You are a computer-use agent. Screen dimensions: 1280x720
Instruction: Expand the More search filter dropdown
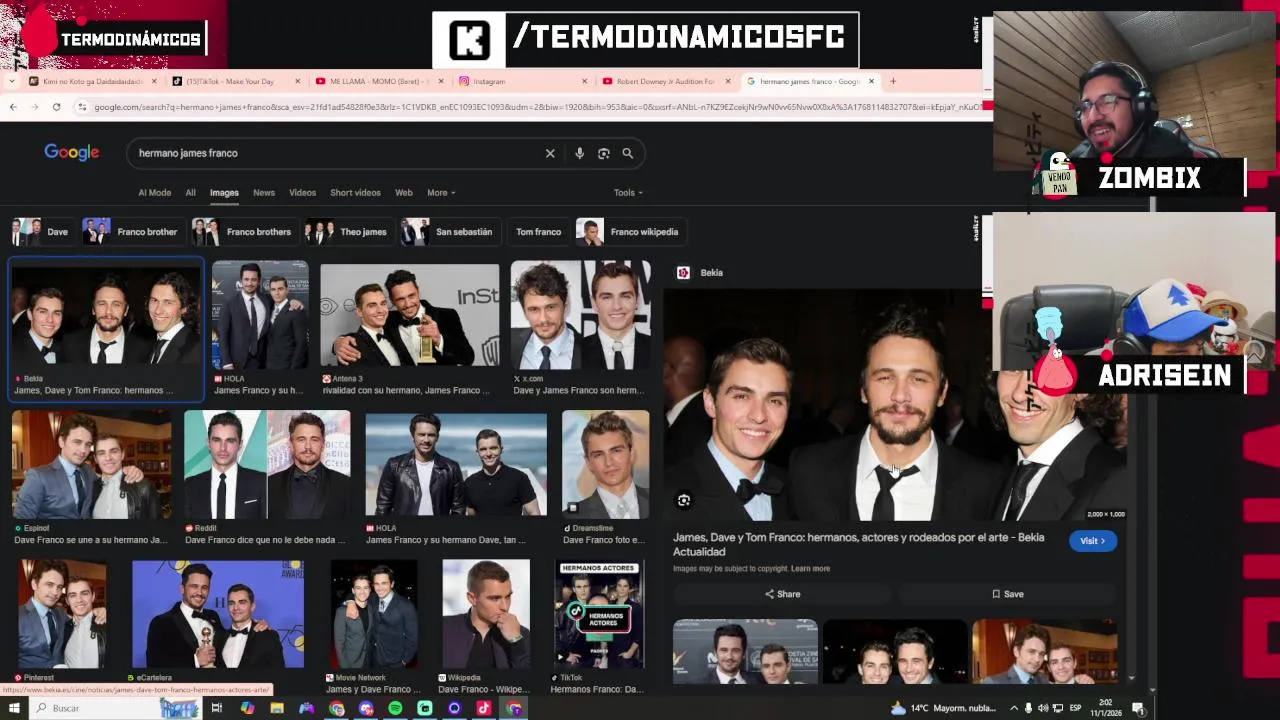click(441, 192)
